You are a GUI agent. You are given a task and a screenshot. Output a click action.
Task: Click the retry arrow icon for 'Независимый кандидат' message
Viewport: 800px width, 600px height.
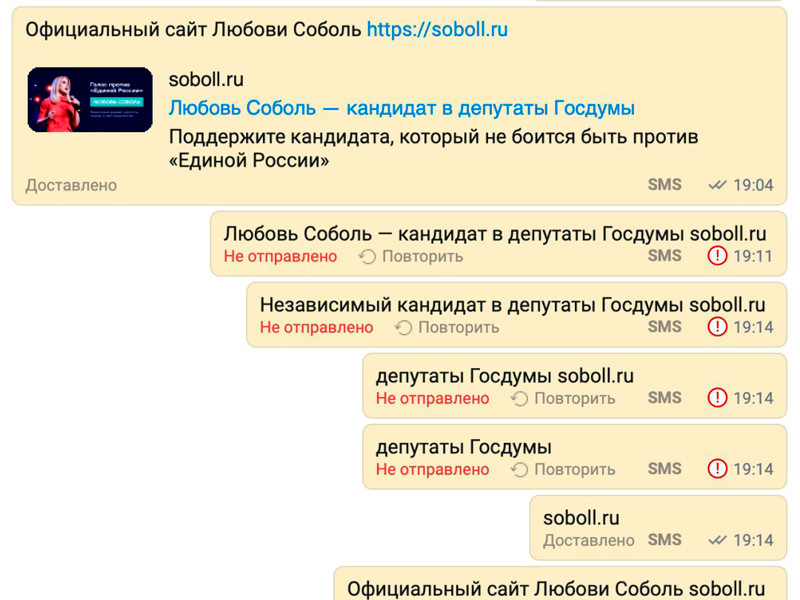pyautogui.click(x=404, y=327)
